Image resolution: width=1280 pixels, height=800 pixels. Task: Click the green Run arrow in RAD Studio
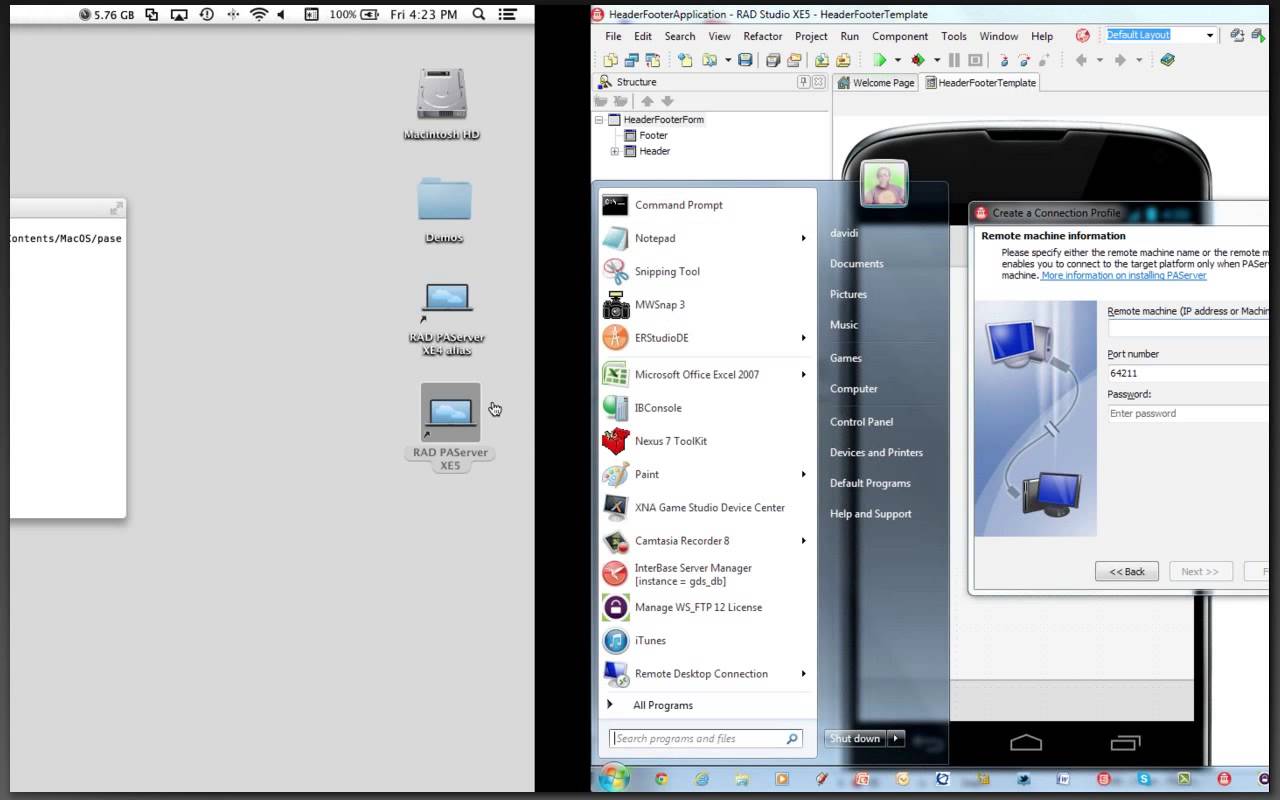click(879, 60)
